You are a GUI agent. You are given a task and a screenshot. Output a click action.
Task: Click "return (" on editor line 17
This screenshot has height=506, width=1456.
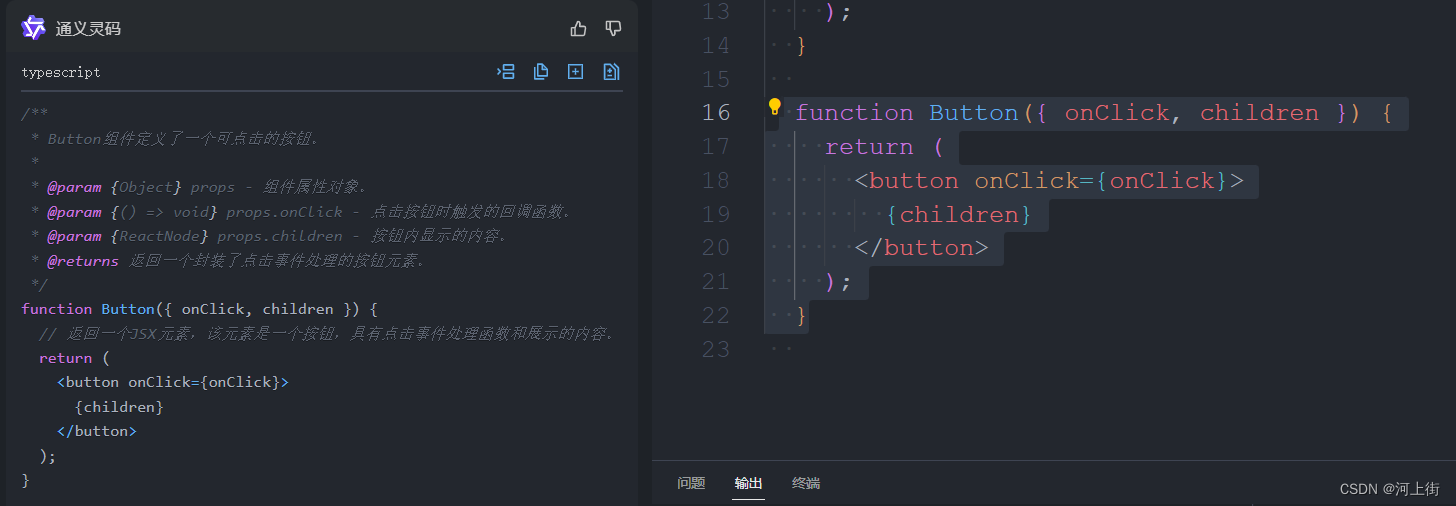884,147
